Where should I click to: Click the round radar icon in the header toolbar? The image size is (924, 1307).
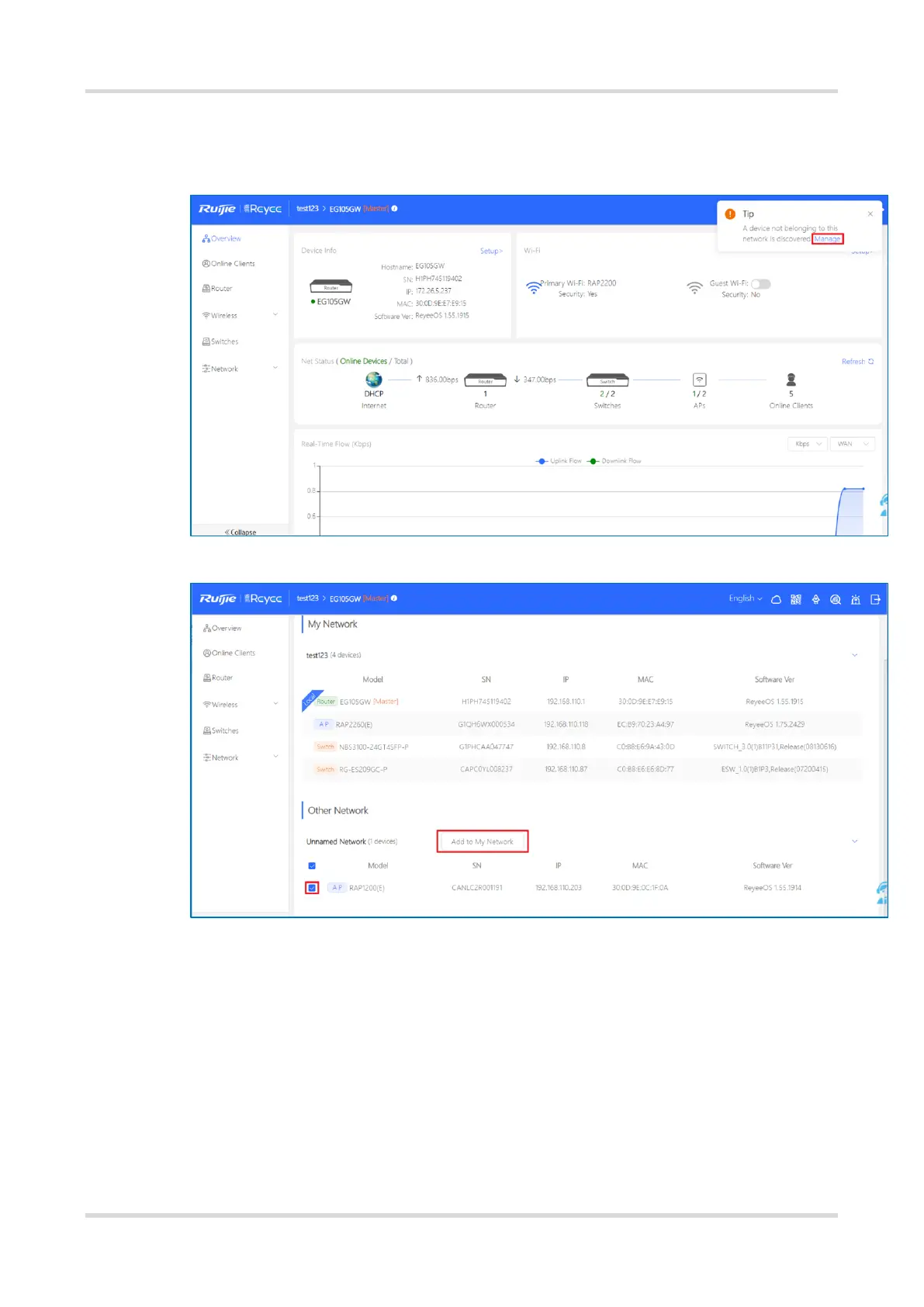pos(836,599)
